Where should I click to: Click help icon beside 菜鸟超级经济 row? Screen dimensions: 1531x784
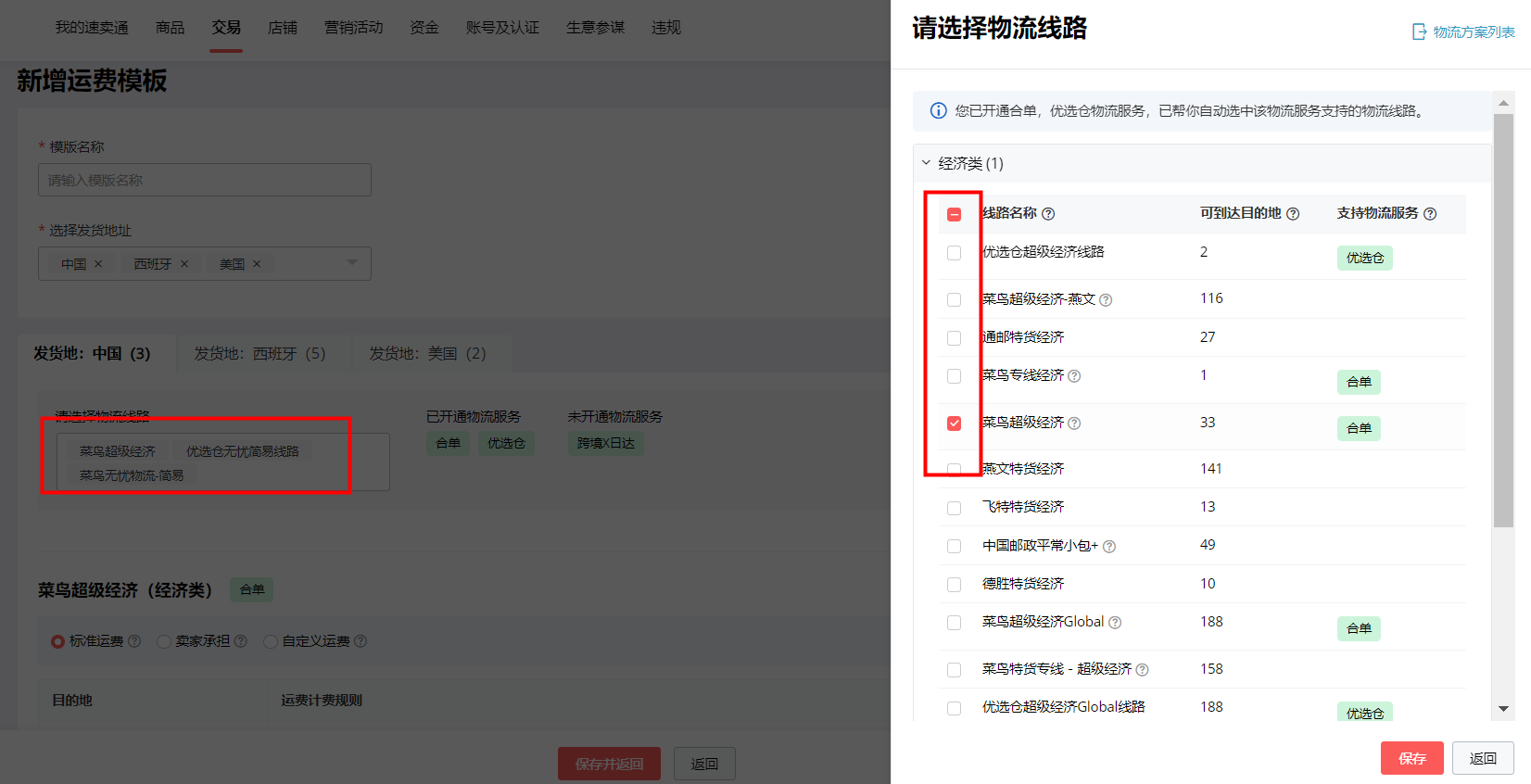1074,424
